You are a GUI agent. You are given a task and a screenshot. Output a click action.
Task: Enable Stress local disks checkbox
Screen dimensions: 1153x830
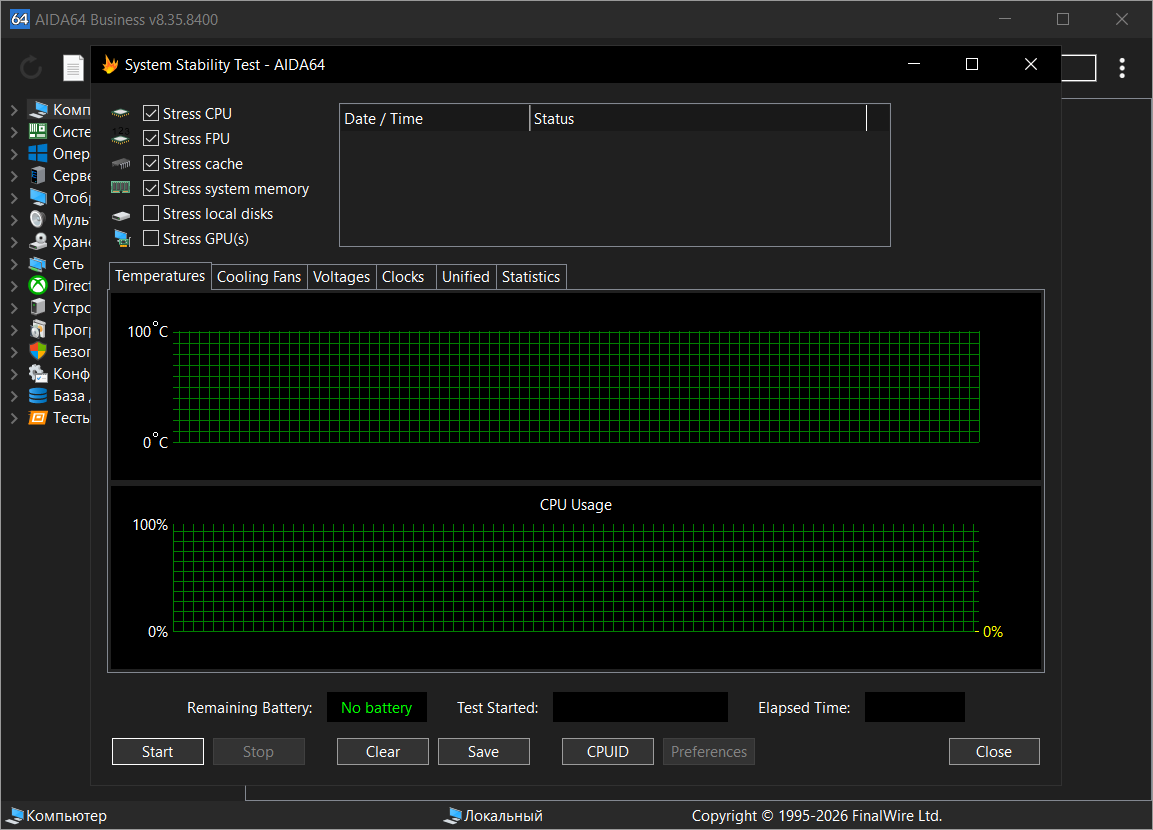point(151,213)
